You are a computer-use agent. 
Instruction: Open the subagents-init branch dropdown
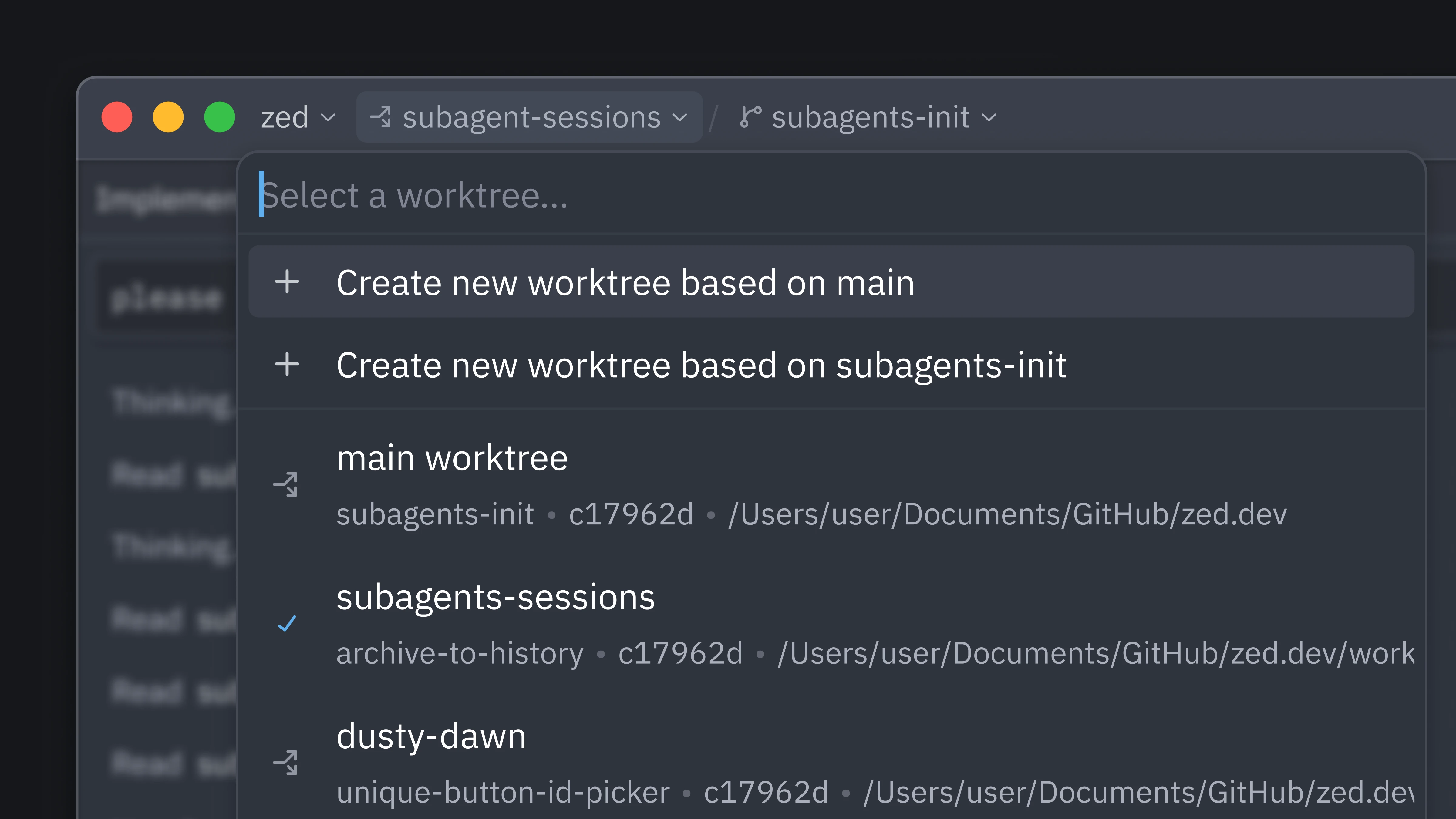871,117
